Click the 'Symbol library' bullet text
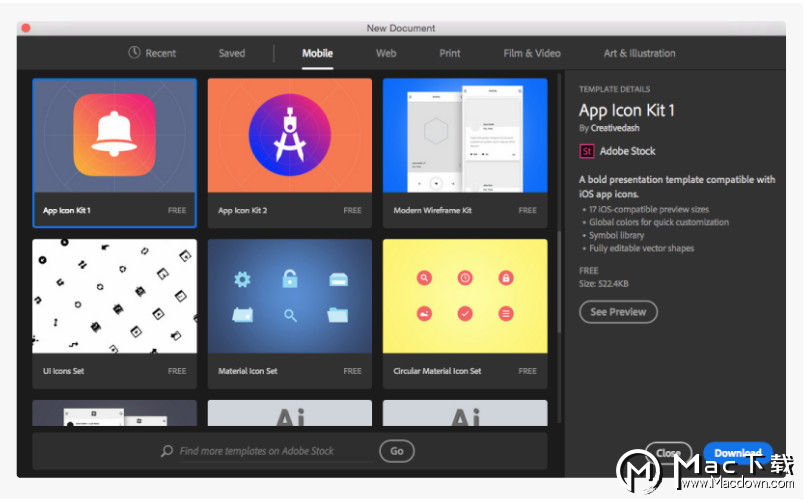804x500 pixels. [616, 235]
